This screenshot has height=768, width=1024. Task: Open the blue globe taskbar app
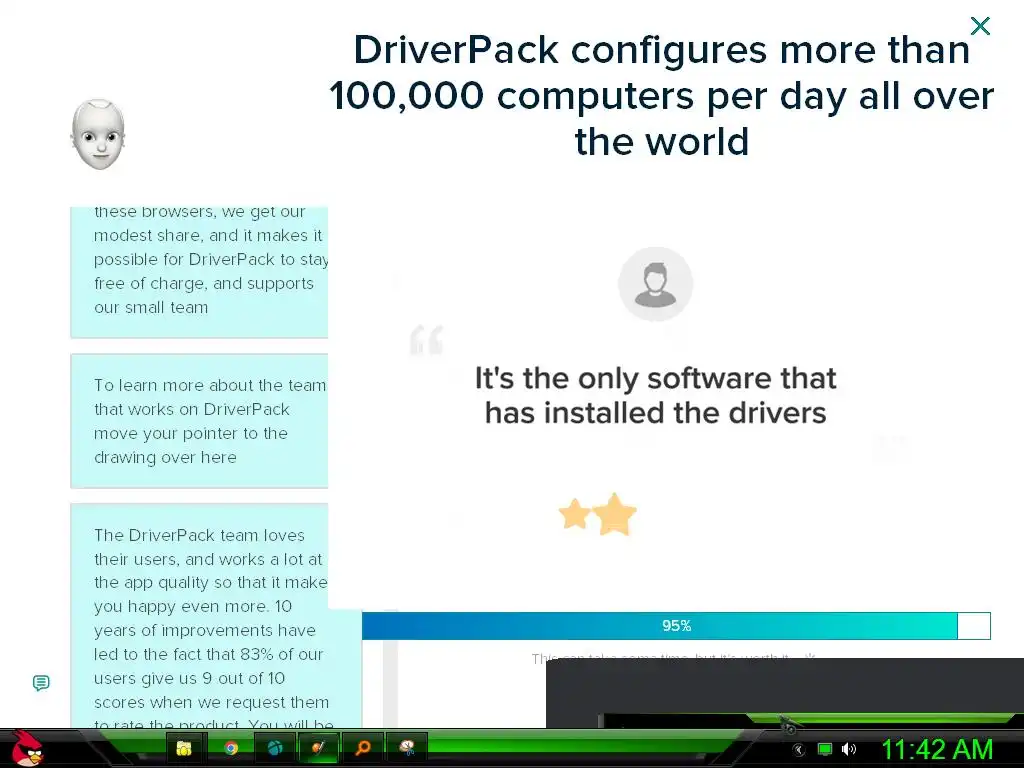(275, 748)
